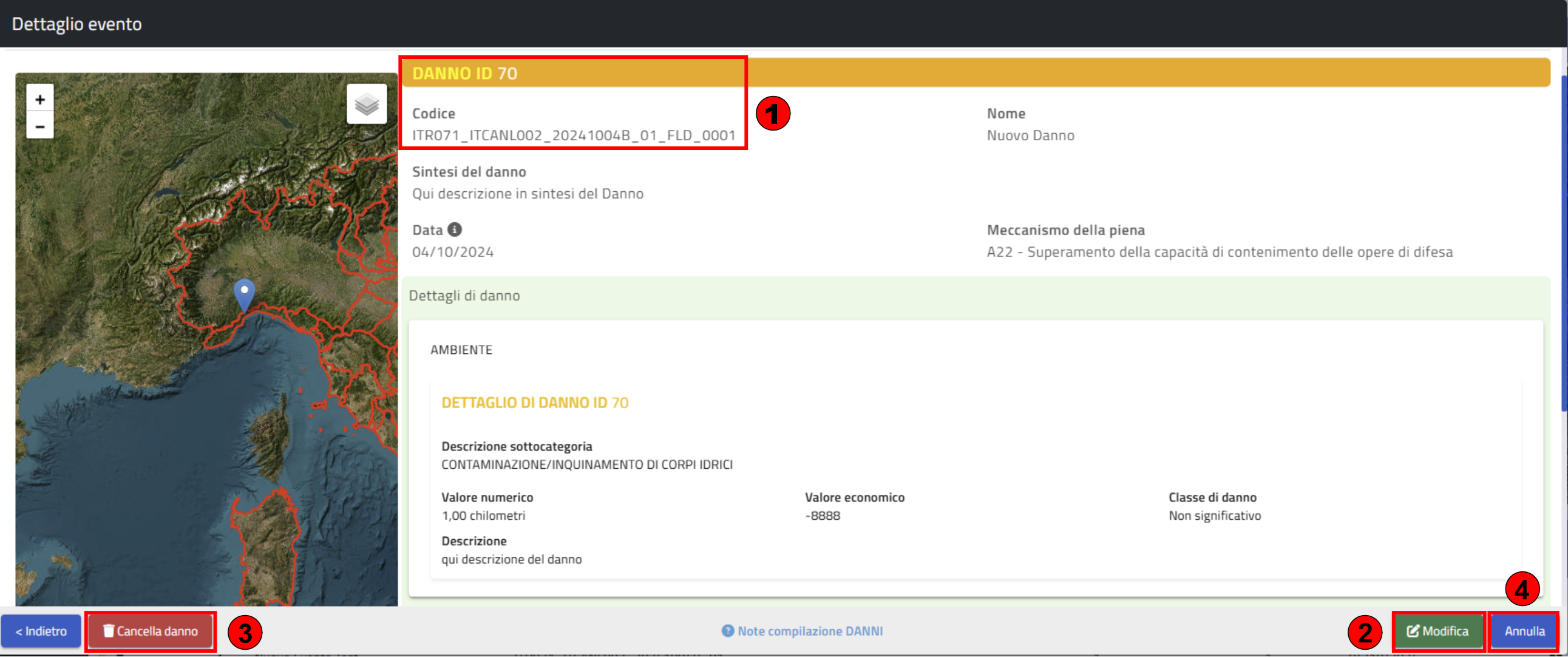The width and height of the screenshot is (1568, 657).
Task: Click the trash icon in Cancella danno
Action: 108,631
